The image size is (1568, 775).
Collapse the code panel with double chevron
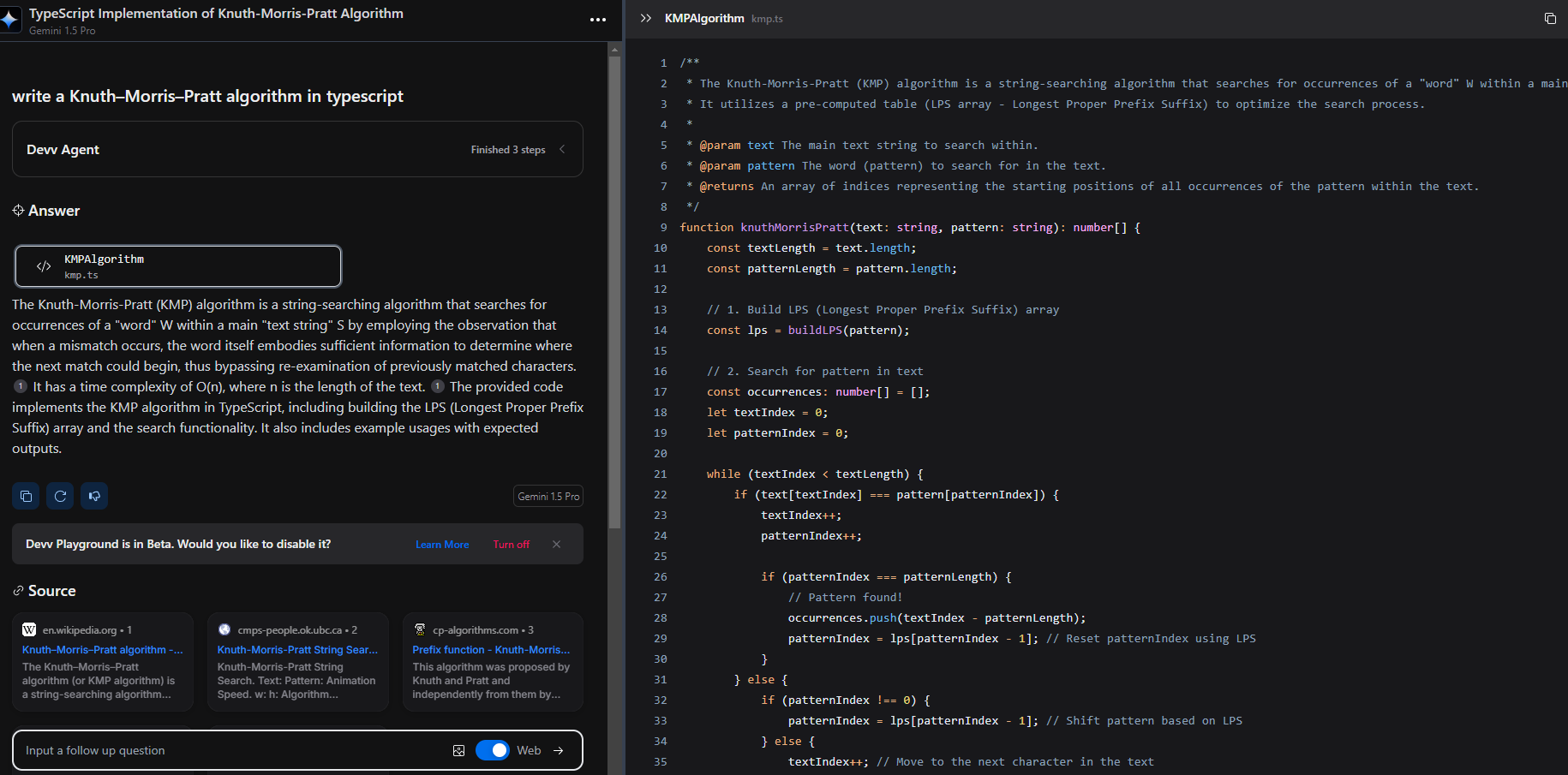pyautogui.click(x=646, y=18)
